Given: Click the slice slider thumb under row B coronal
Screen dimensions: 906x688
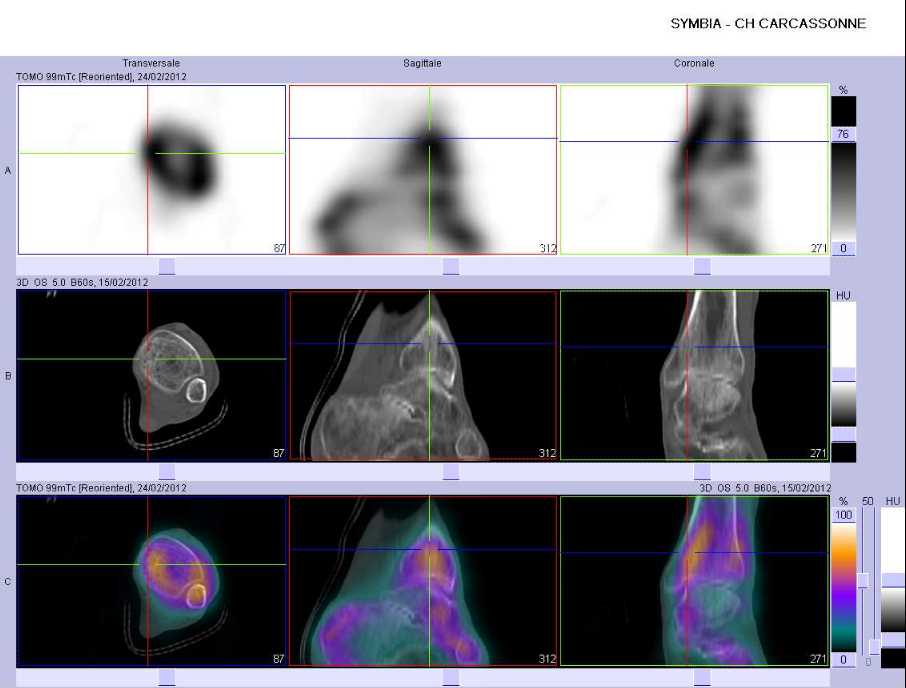Looking at the screenshot, I should [x=702, y=472].
